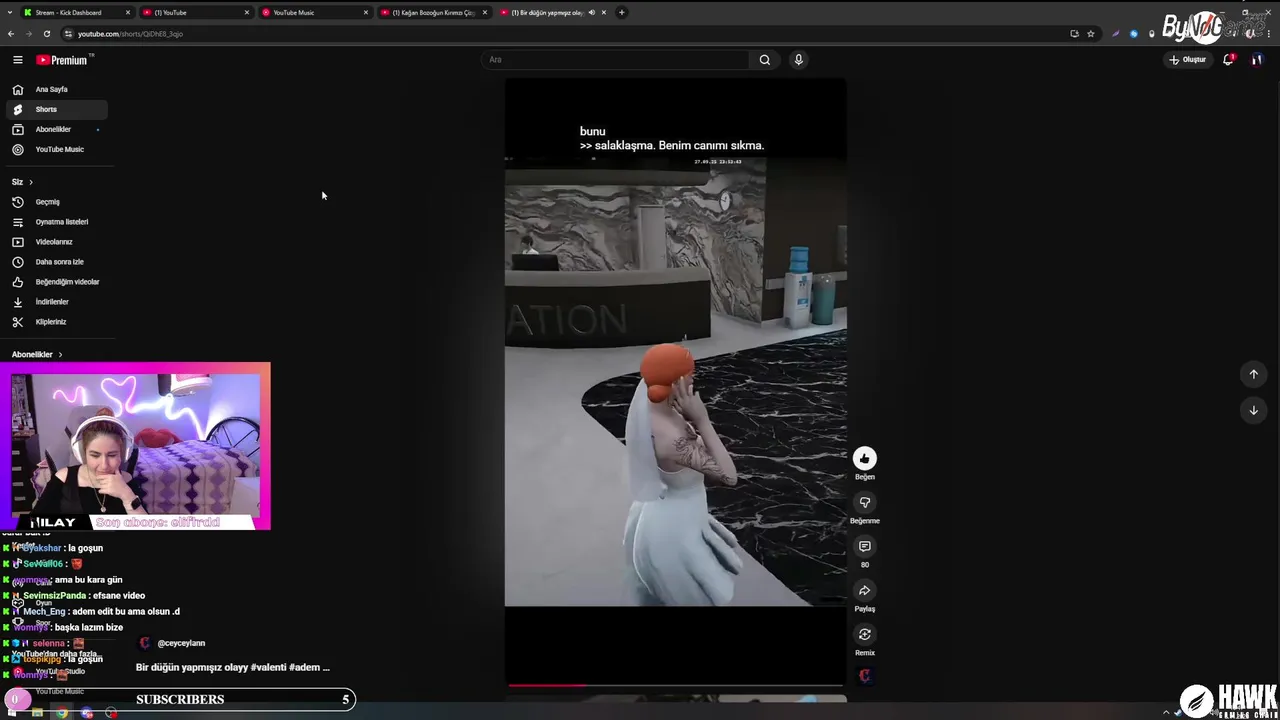Go back in browser history

point(11,34)
